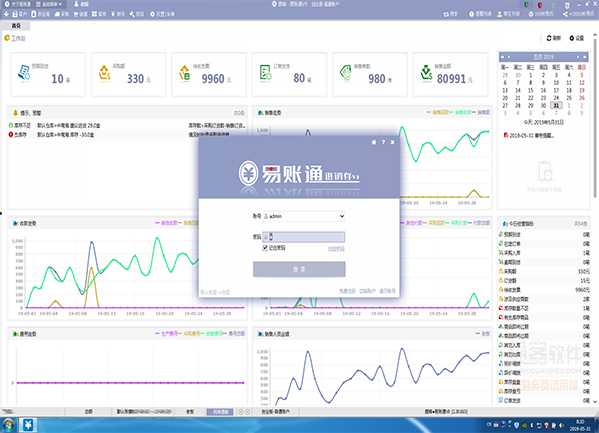Click scroll-down arrow at bottom right
The height and width of the screenshot is (433, 599).
point(595,401)
